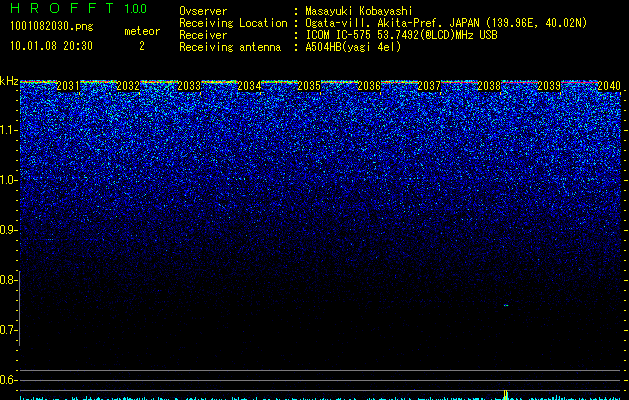
Task: Click the 2037 time marker
Action: coord(429,86)
